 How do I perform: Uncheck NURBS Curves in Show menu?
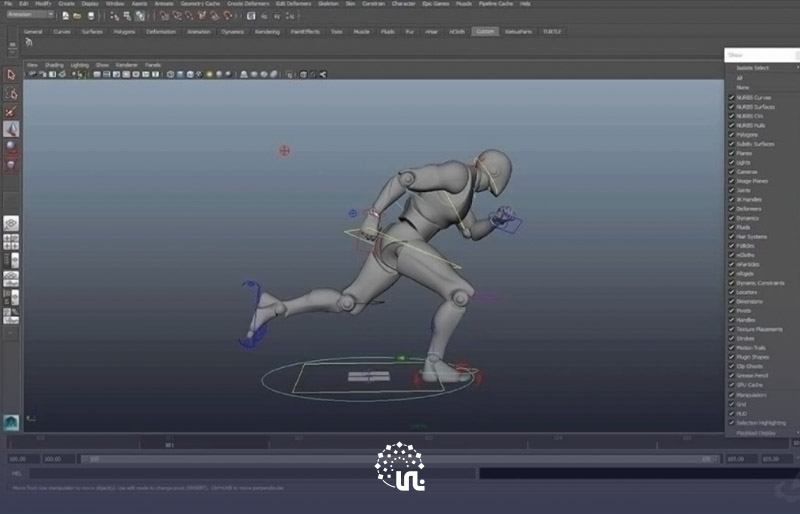[x=731, y=97]
